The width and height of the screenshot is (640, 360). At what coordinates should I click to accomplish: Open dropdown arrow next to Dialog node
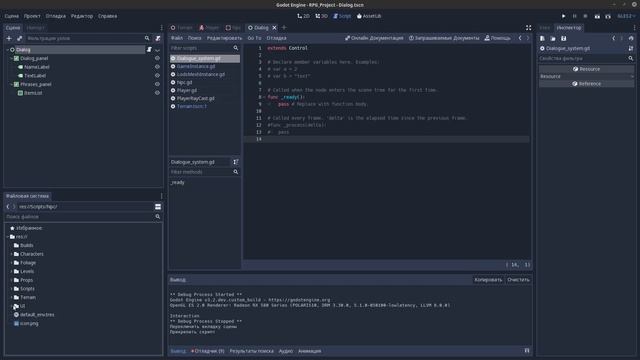[158, 50]
